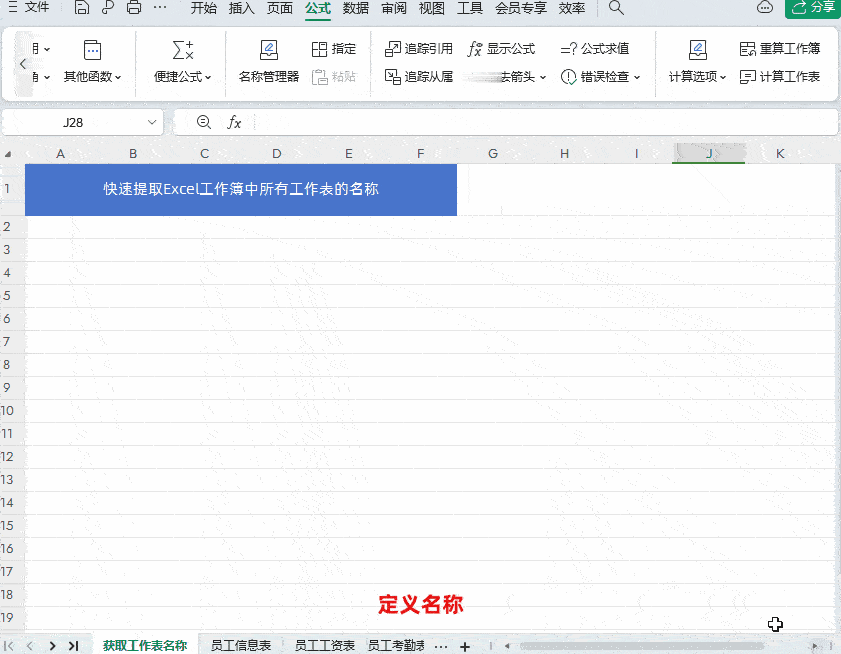Image resolution: width=841 pixels, height=654 pixels.
Task: Click 追踪从属 trace dependents
Action: tap(419, 77)
